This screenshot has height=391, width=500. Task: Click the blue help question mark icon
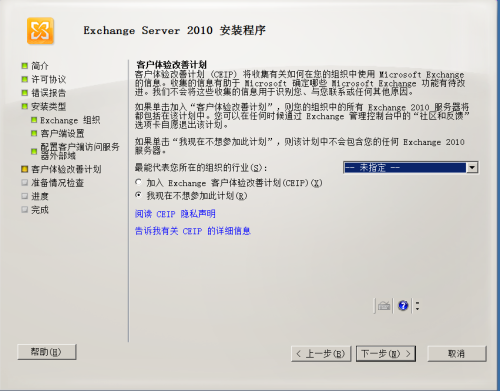(403, 305)
